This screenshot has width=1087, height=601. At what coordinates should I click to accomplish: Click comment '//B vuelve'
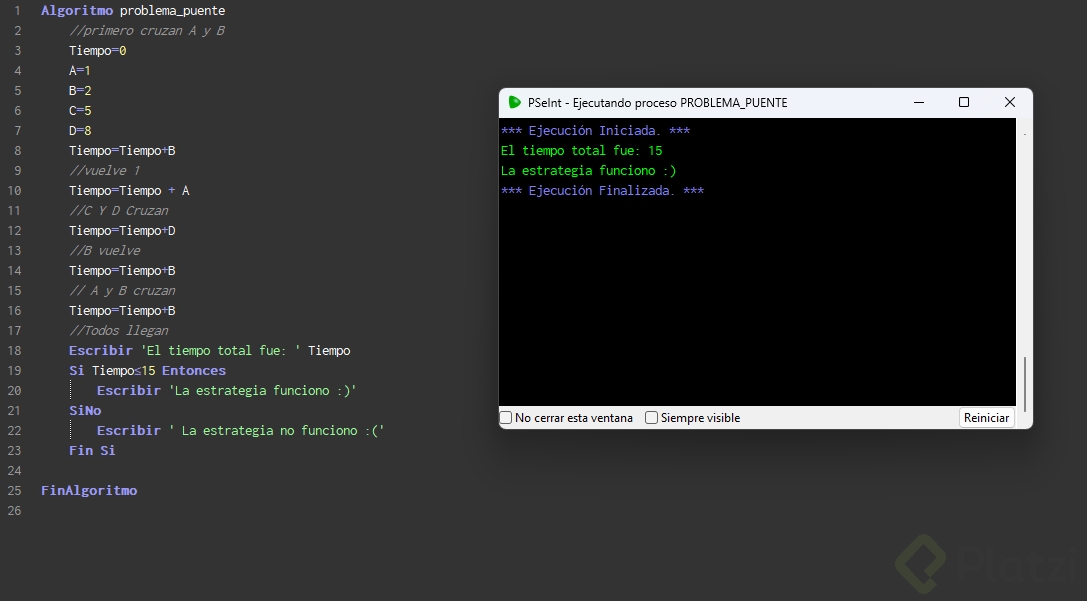point(105,251)
